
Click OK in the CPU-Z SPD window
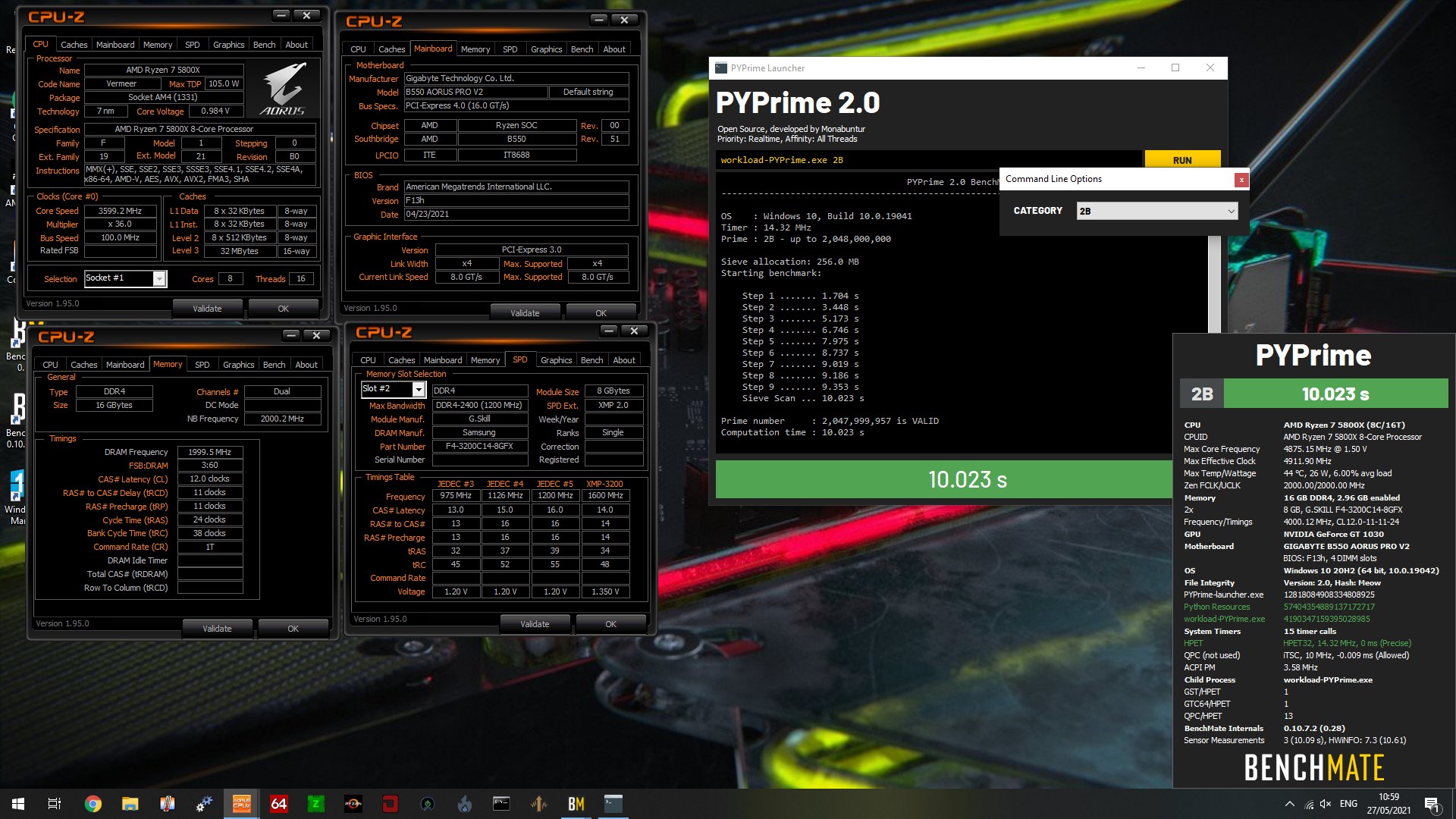[x=610, y=624]
